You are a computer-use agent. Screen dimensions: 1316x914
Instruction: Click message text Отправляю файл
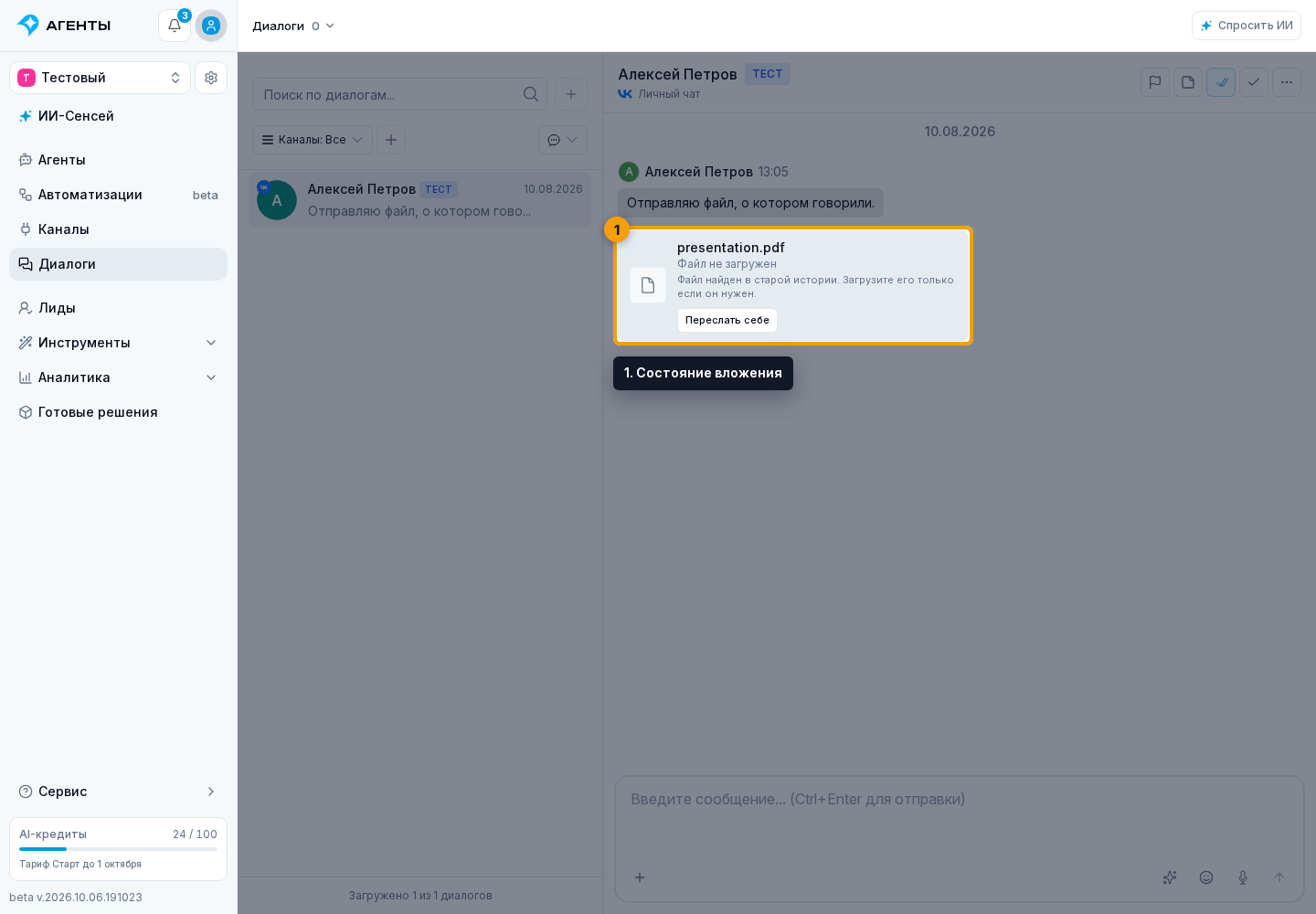(750, 203)
